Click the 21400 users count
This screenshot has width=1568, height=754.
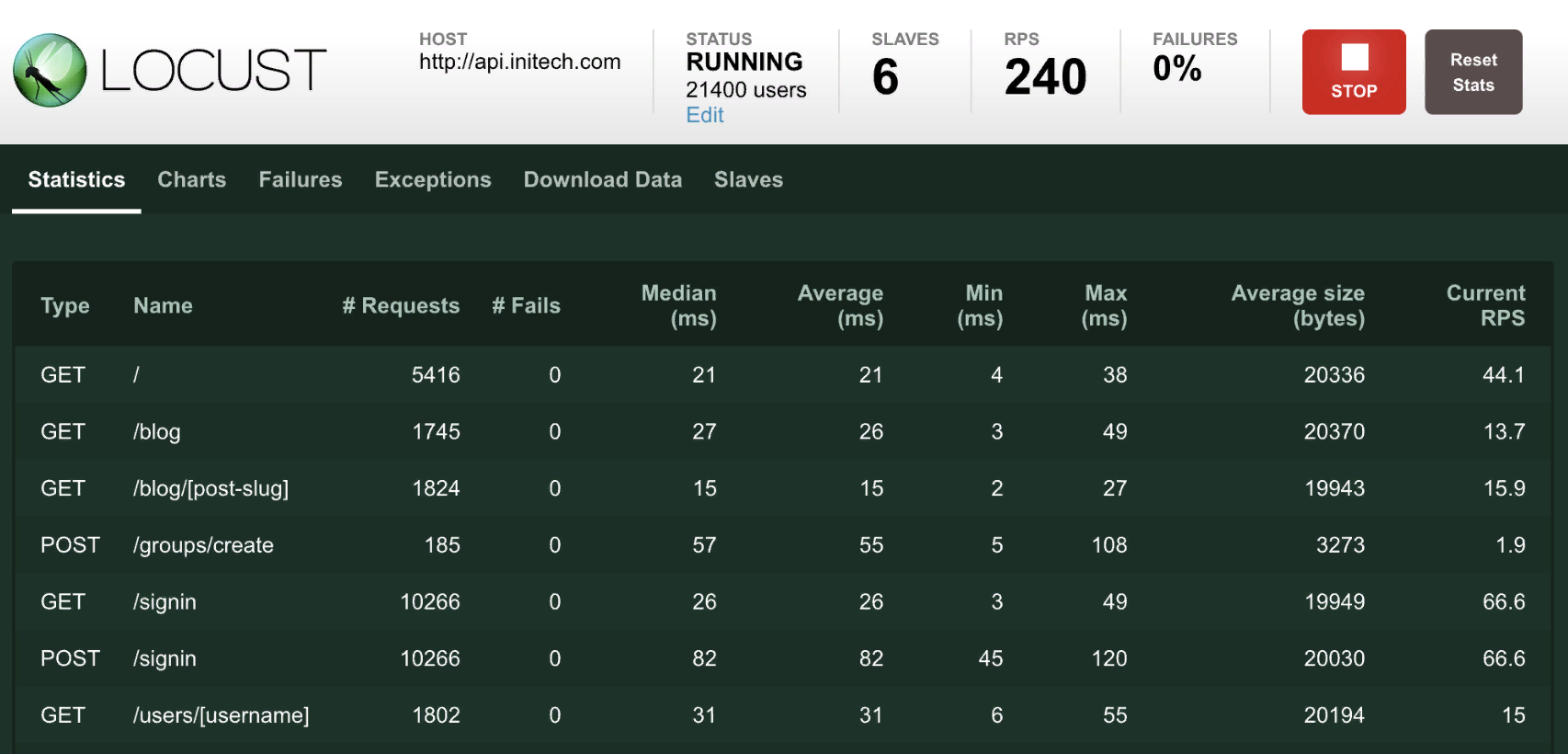(x=746, y=89)
